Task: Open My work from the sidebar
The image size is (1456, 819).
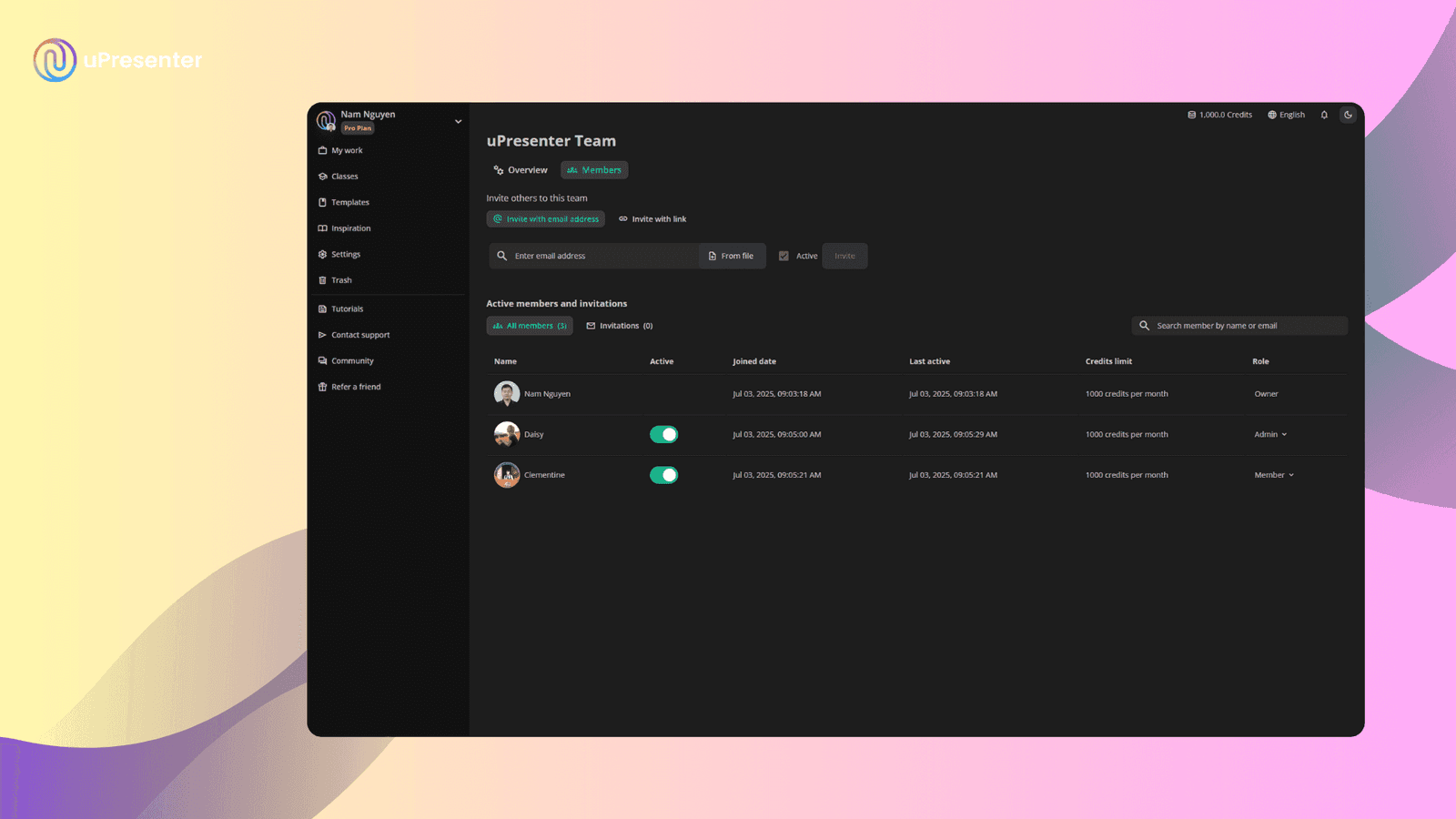Action: (x=340, y=150)
